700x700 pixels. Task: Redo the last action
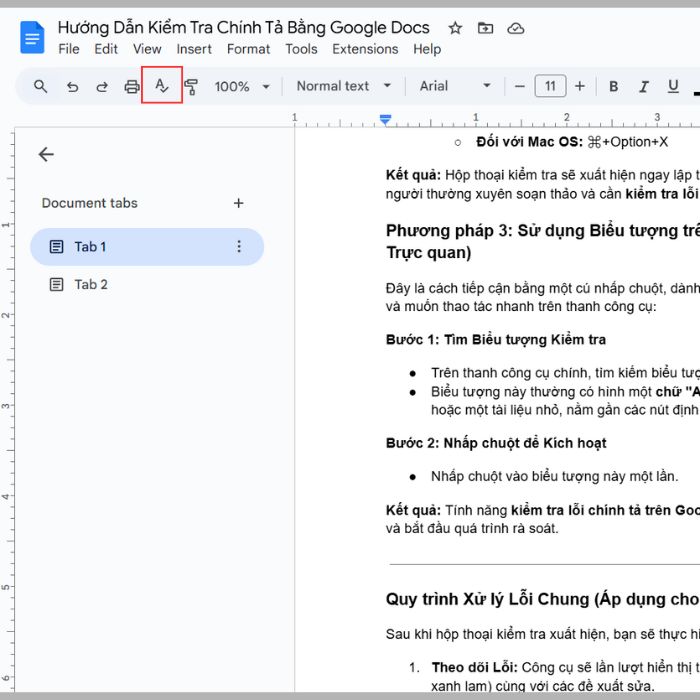tap(102, 87)
